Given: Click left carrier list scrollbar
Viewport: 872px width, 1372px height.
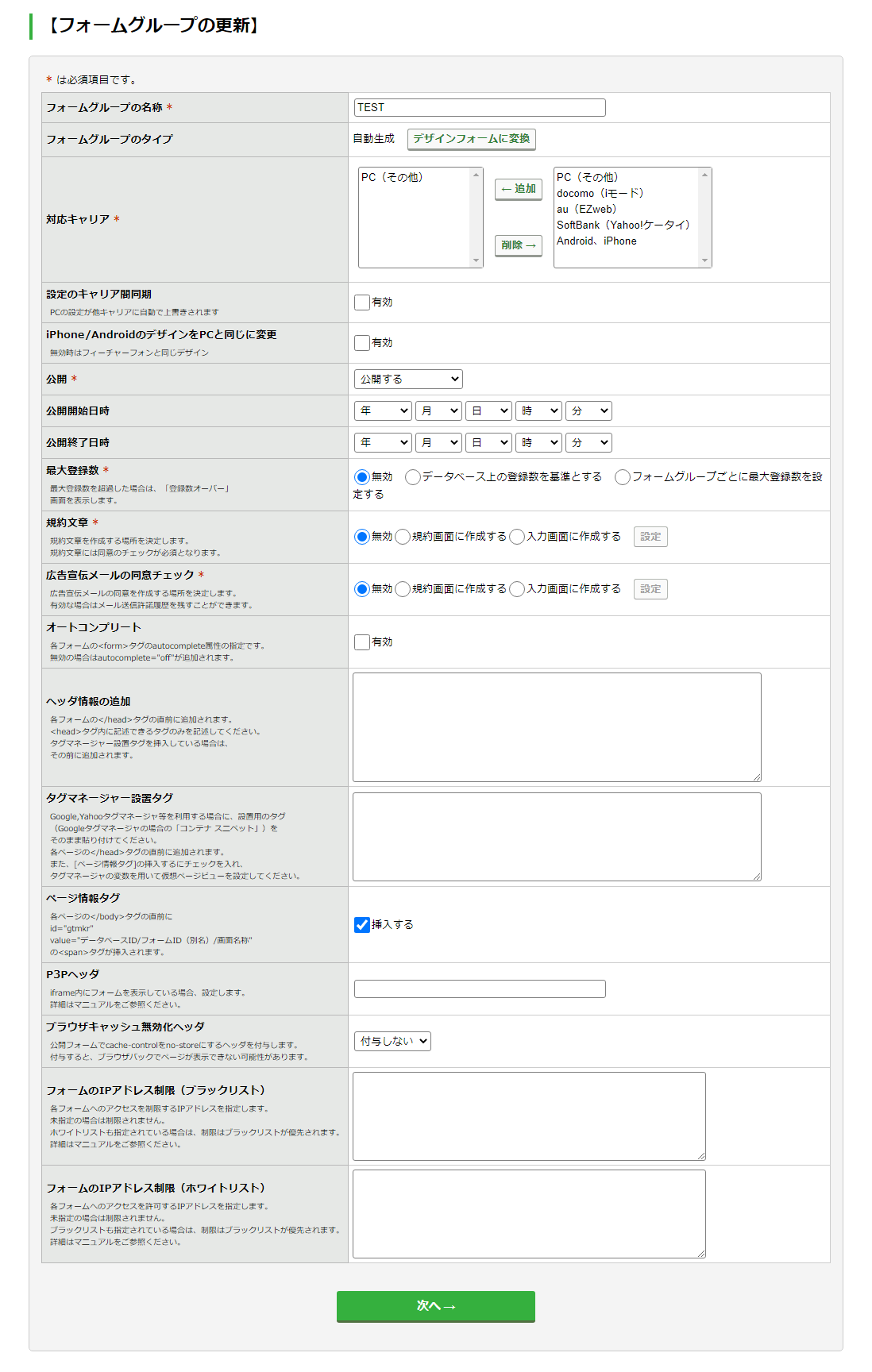Looking at the screenshot, I should 477,218.
